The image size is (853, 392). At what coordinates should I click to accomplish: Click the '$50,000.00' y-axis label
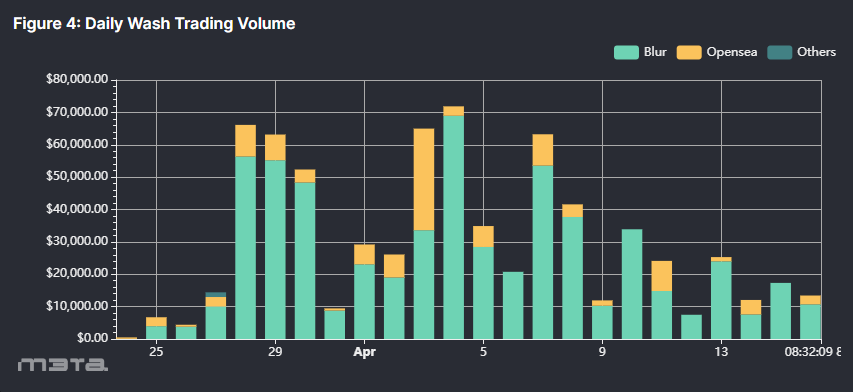point(78,177)
